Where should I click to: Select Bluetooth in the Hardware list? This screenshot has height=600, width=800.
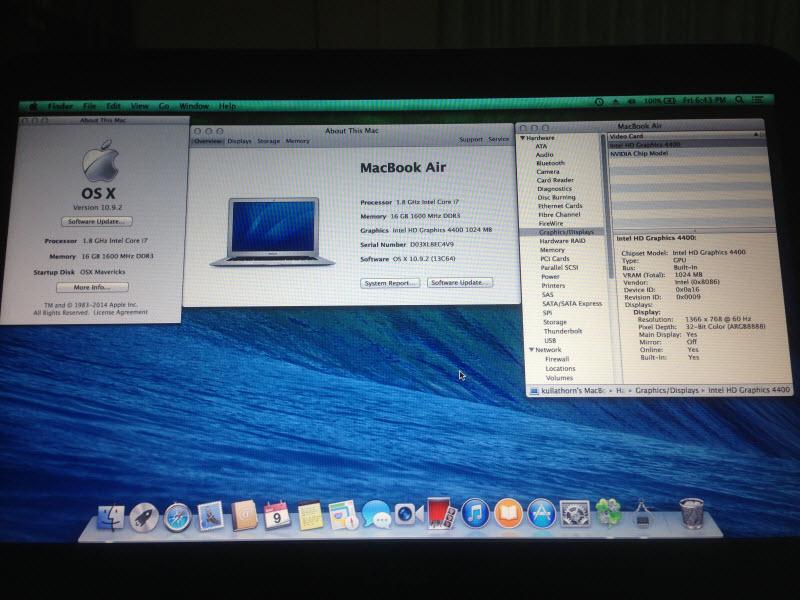tap(550, 163)
